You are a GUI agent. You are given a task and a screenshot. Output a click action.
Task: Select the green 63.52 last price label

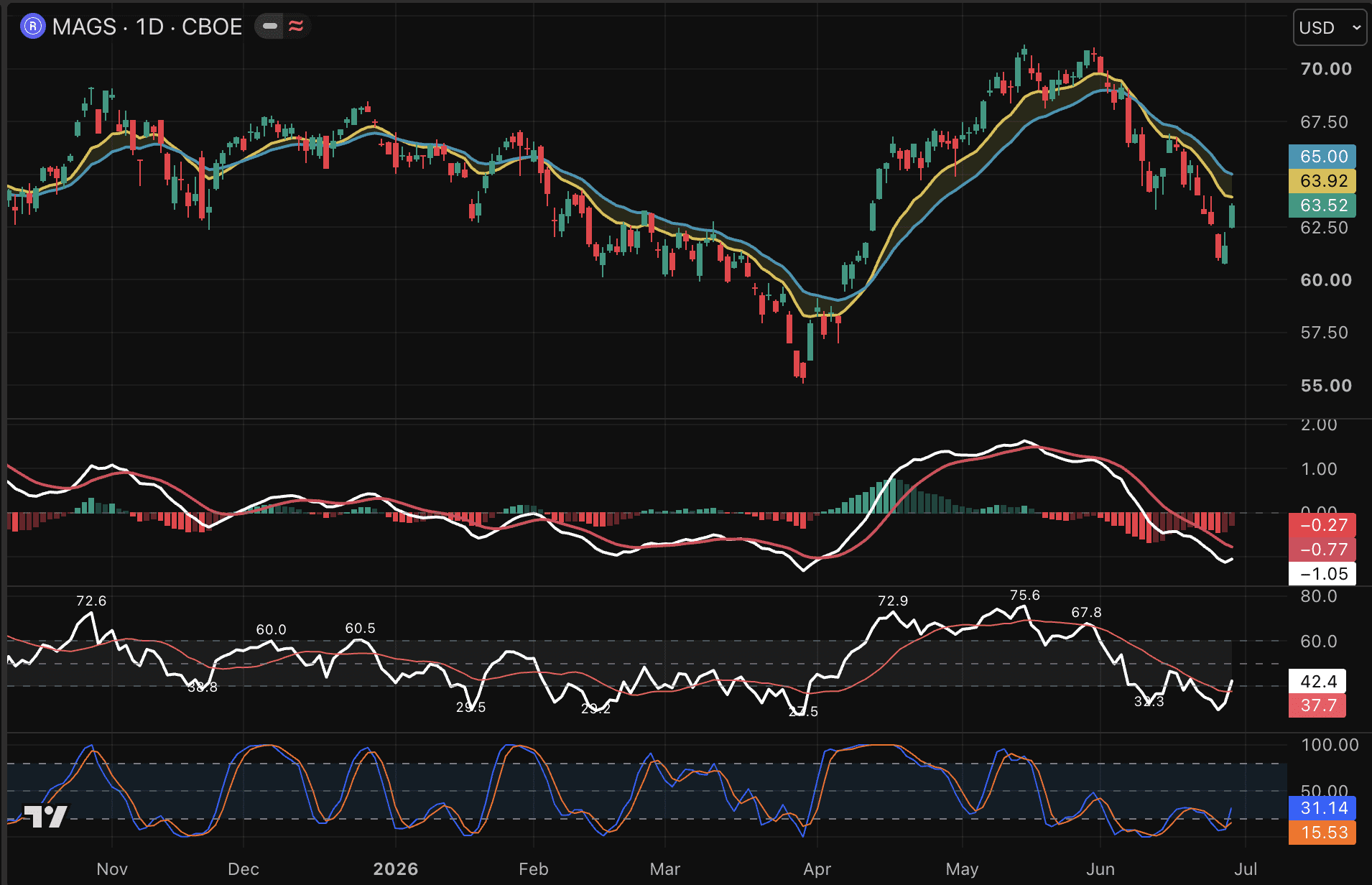pos(1322,205)
